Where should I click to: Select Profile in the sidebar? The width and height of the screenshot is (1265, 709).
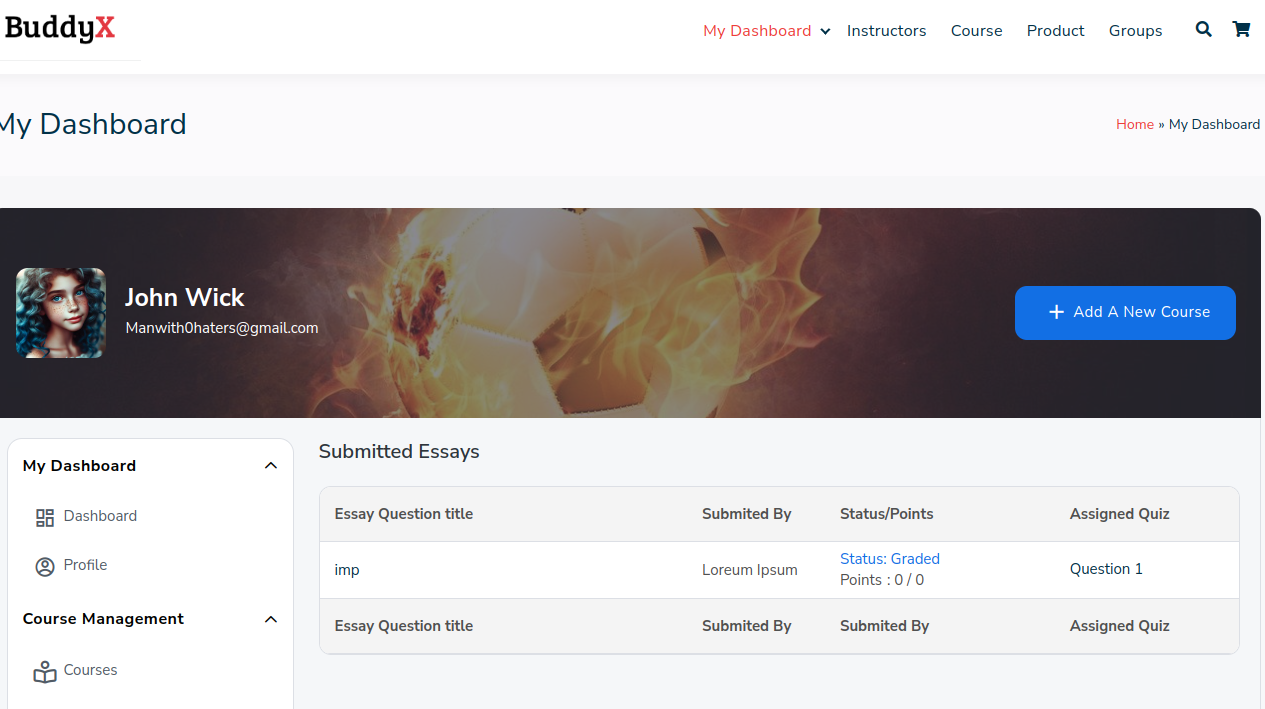85,565
